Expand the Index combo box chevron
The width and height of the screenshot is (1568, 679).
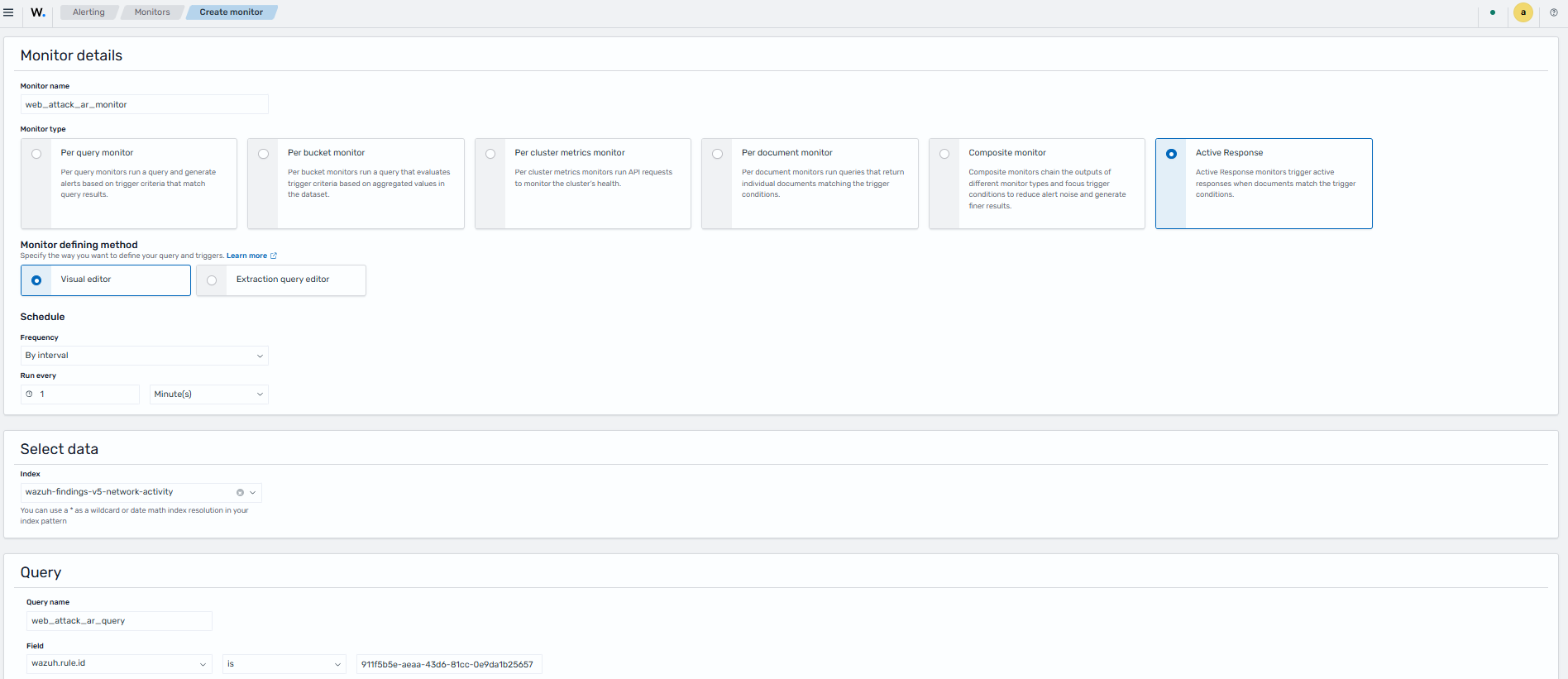[x=253, y=493]
